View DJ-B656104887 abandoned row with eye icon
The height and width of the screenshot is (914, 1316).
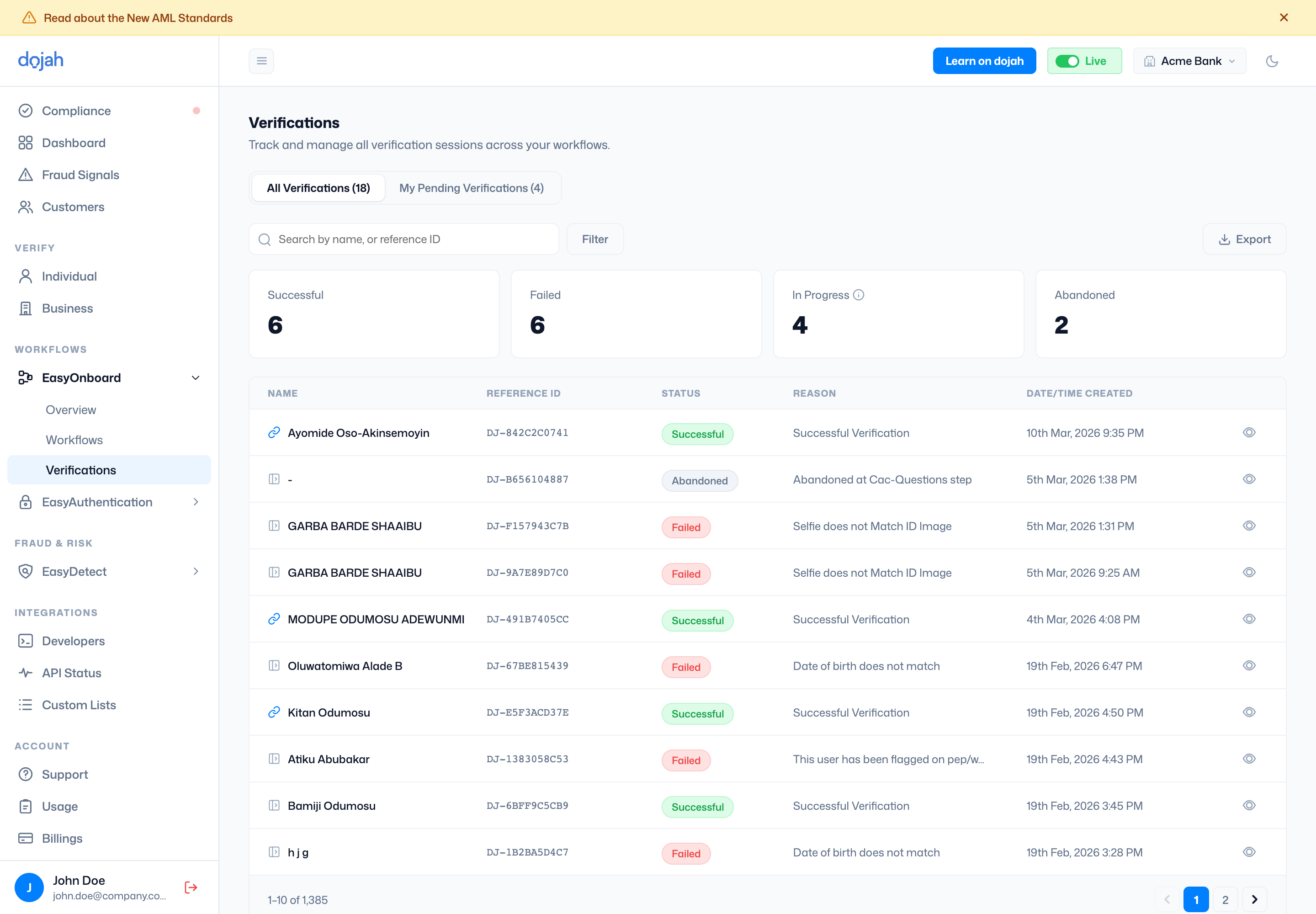tap(1249, 479)
